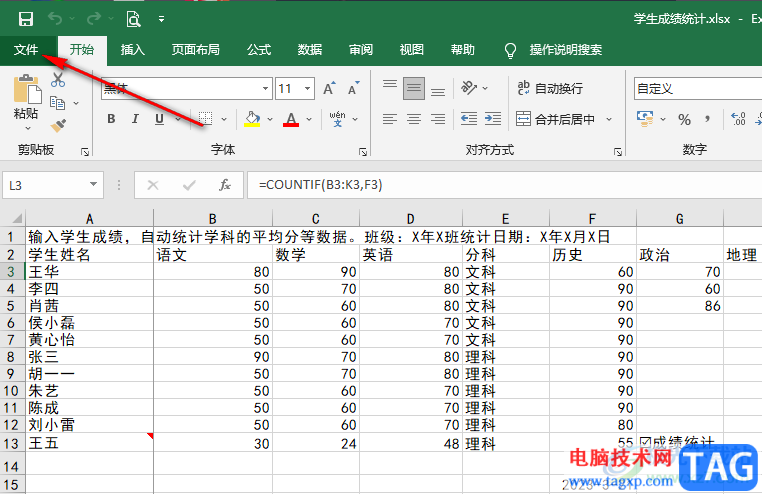Click the Name Box showing L3
The width and height of the screenshot is (762, 494).
(45, 185)
